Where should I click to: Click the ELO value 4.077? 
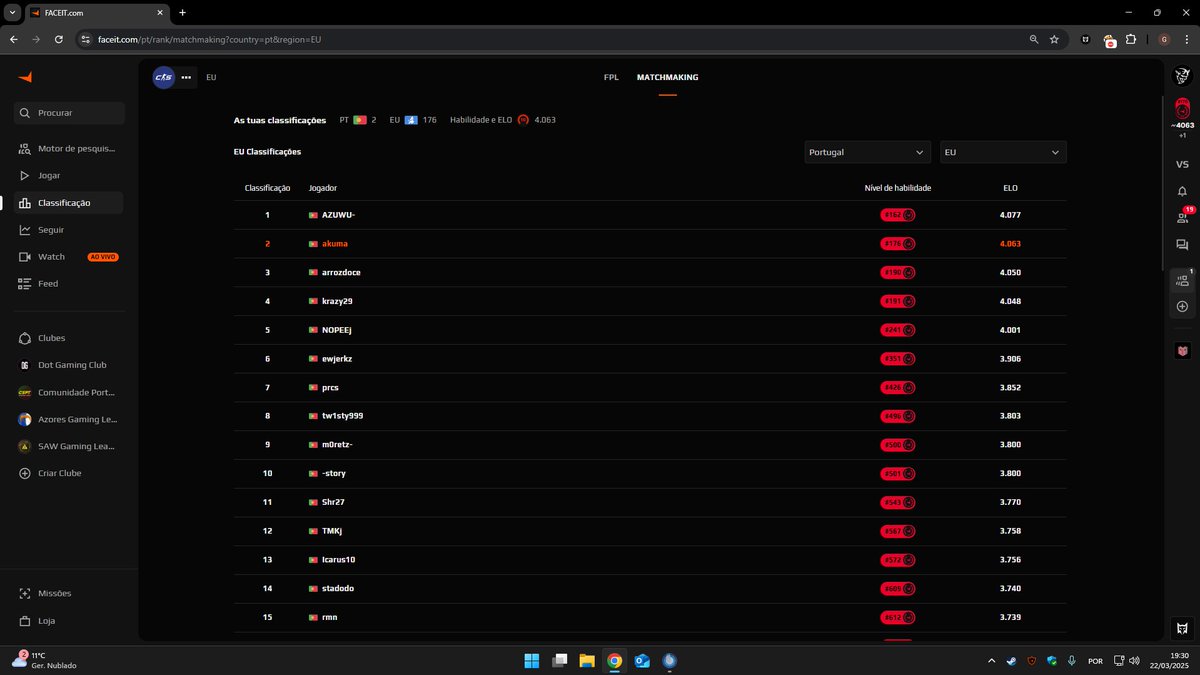pos(1010,215)
